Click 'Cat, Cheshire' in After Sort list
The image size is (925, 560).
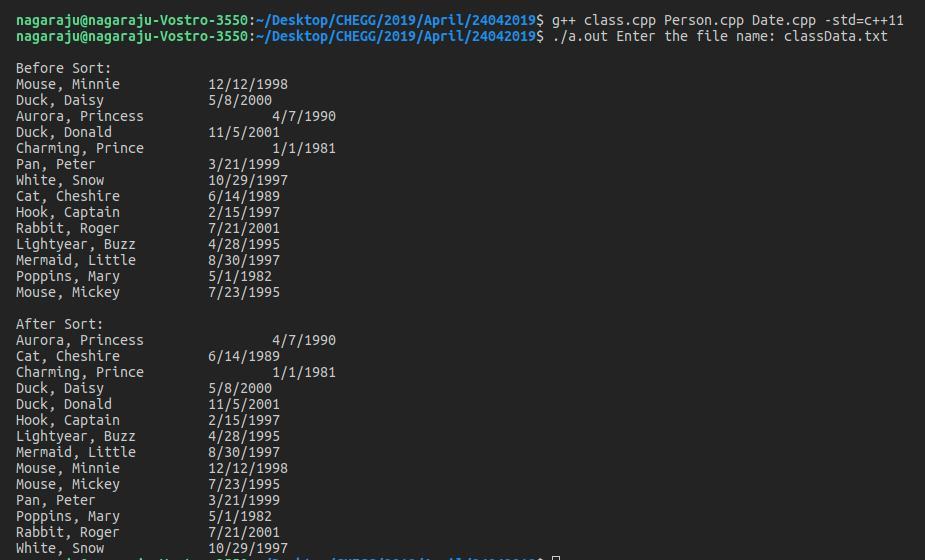(x=68, y=356)
